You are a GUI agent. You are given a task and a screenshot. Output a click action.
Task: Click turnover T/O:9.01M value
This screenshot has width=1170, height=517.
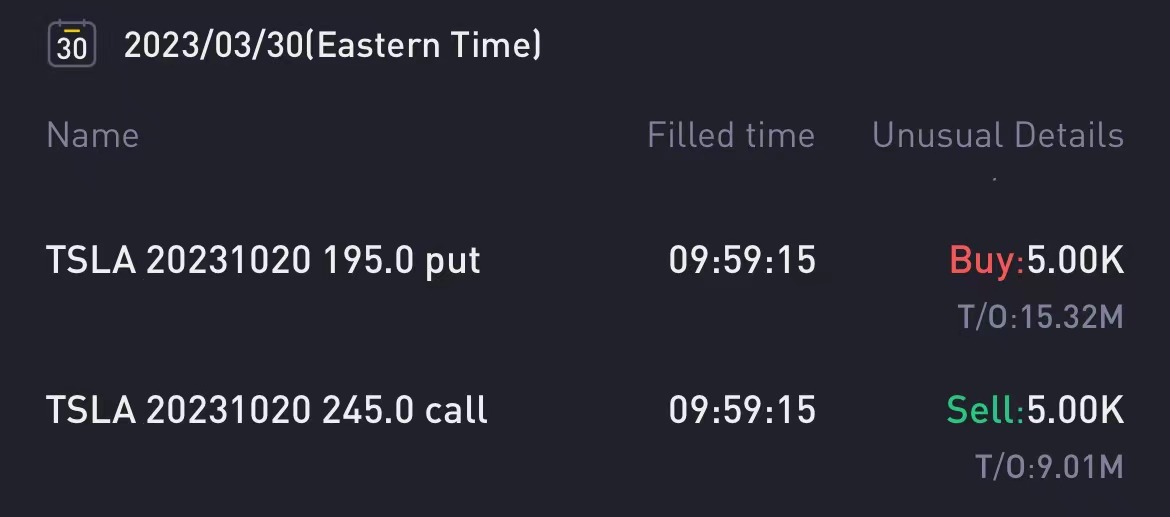click(1050, 467)
